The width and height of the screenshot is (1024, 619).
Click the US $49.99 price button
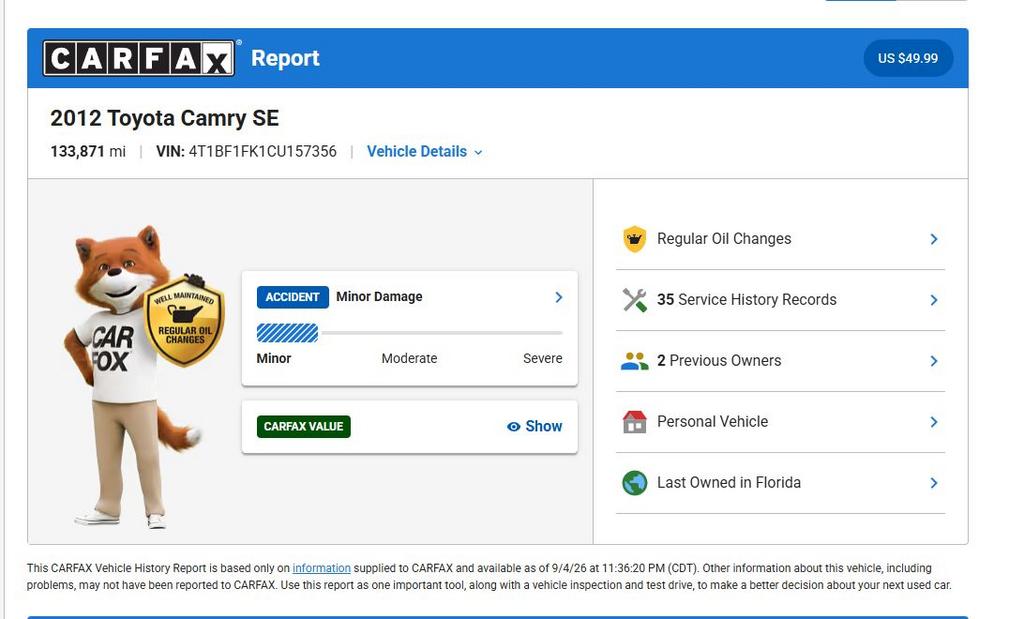(x=908, y=58)
